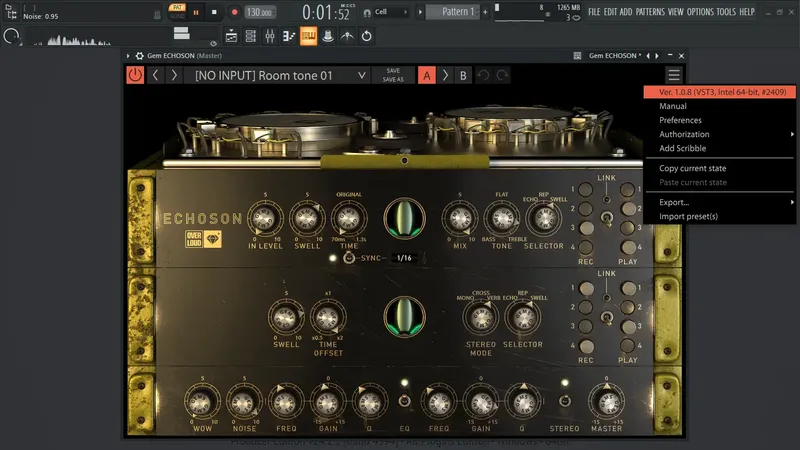Click the plugin undo arrow icon
The width and height of the screenshot is (800, 450).
point(483,76)
